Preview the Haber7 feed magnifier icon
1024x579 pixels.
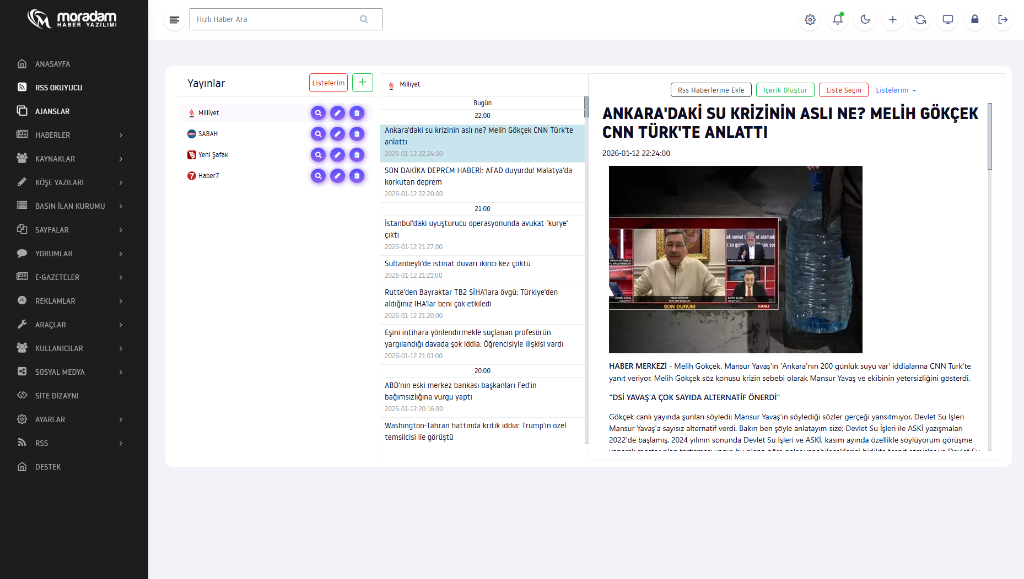(x=318, y=176)
